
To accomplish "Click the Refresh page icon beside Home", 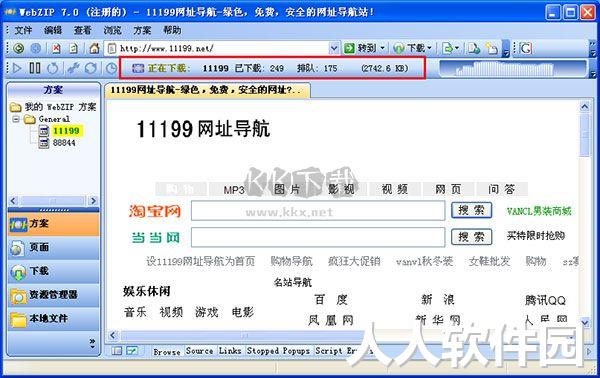I will [x=73, y=48].
